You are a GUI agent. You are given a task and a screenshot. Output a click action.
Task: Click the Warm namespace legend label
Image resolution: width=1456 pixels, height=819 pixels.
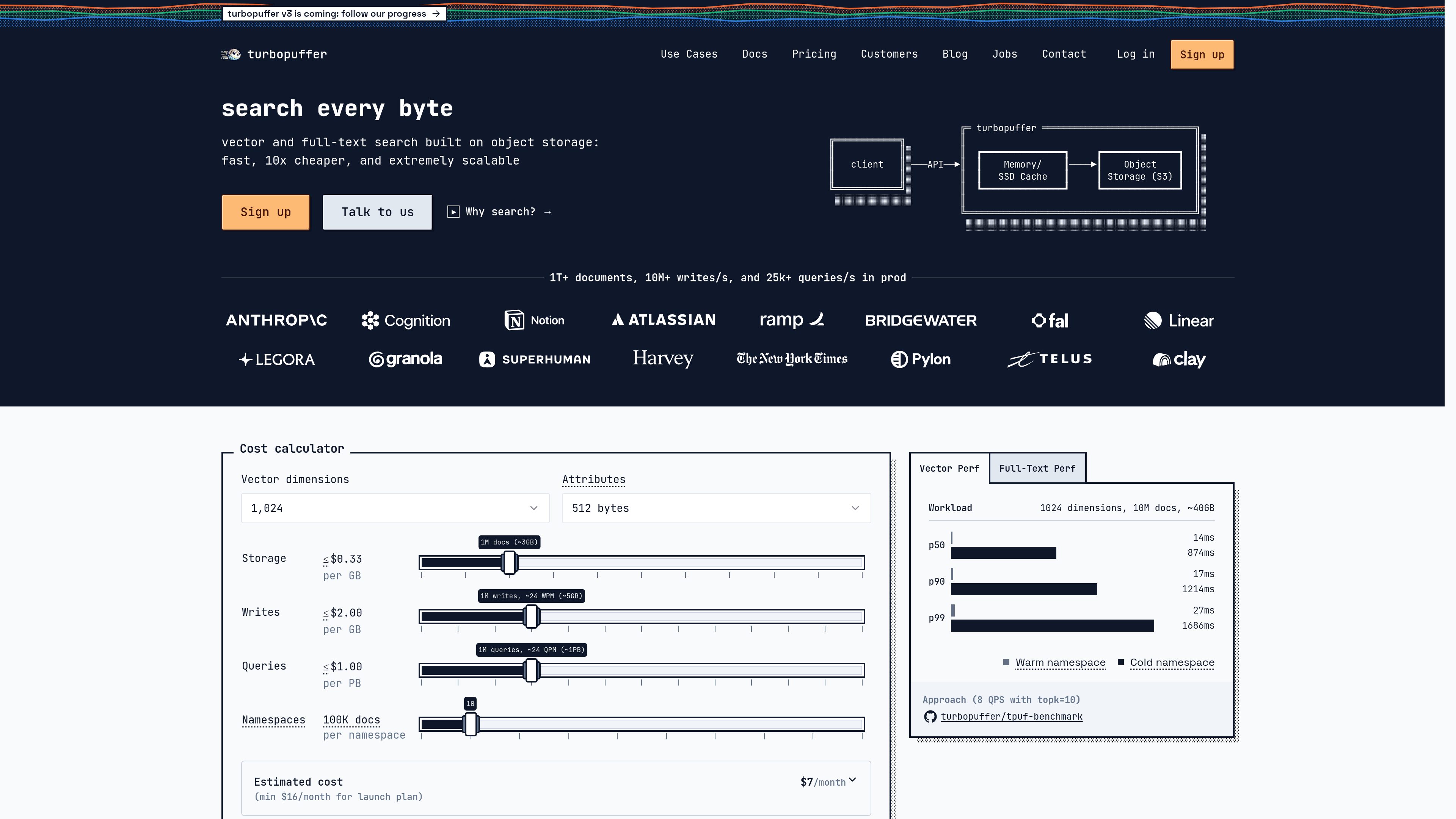1061,662
